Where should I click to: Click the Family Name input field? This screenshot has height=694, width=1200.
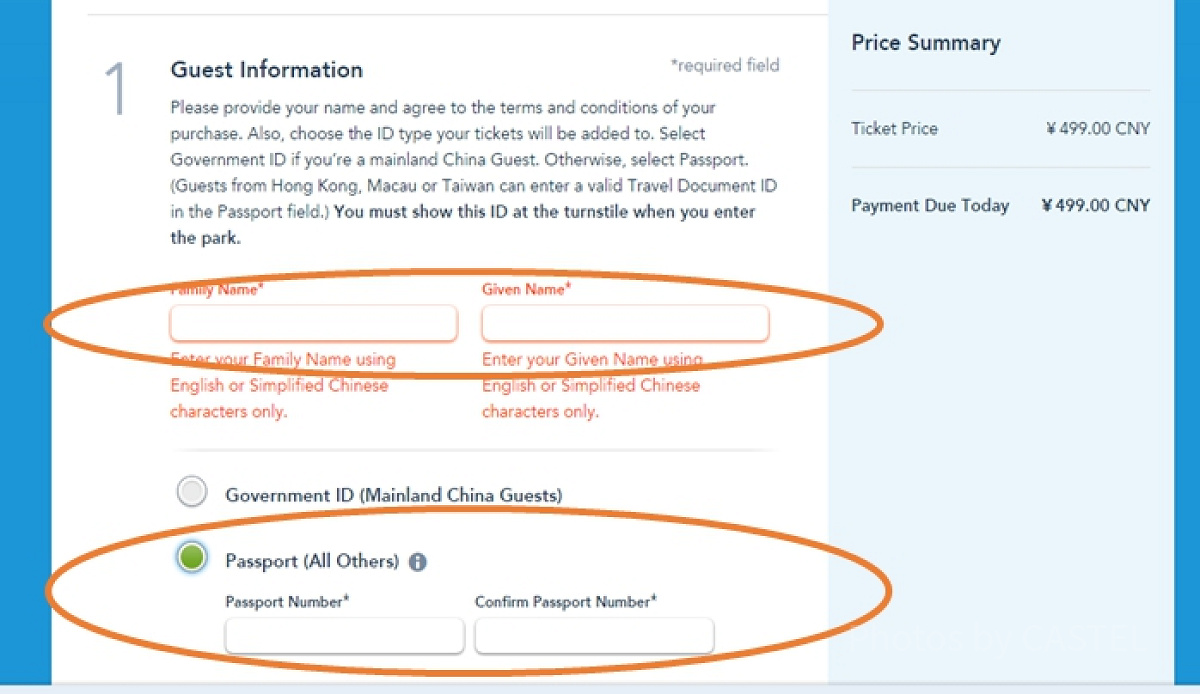[x=313, y=324]
